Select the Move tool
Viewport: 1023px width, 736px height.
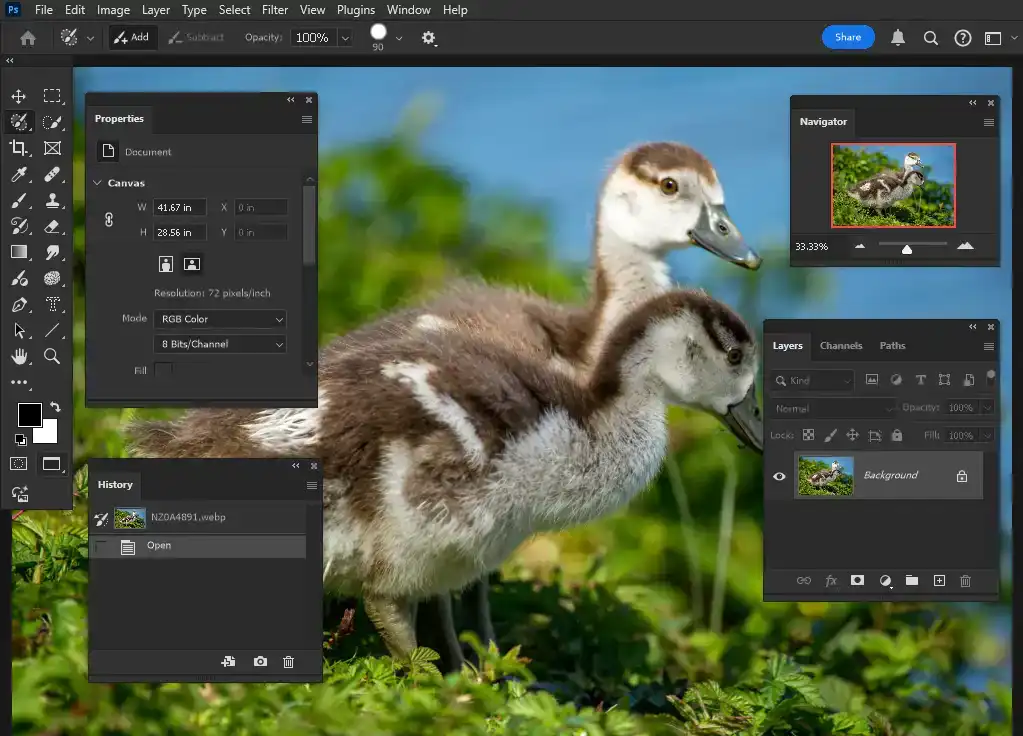(18, 96)
